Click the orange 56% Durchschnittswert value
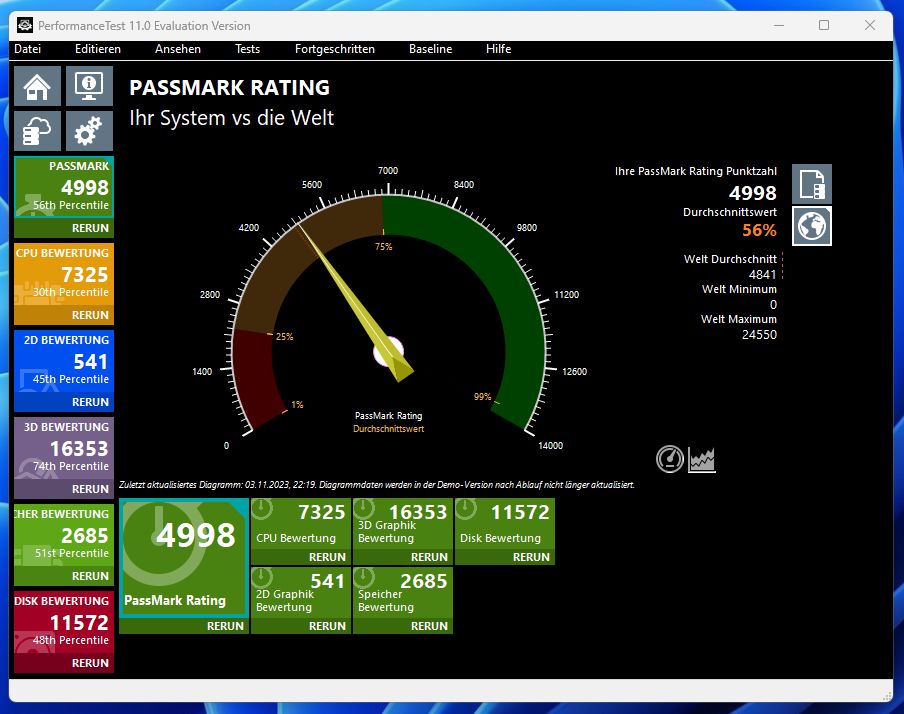 click(x=759, y=231)
